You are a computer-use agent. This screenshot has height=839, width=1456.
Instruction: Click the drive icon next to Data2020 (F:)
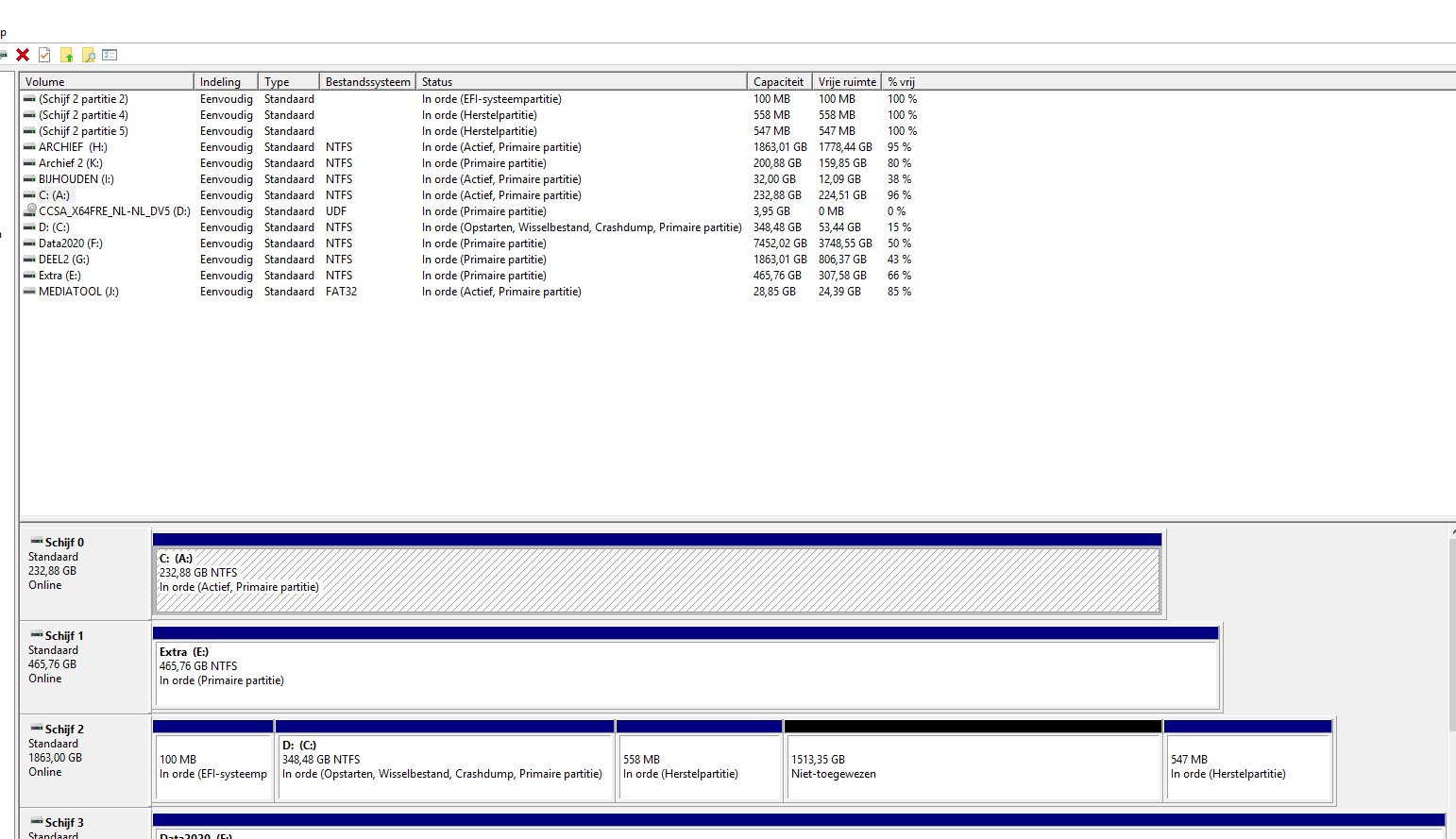29,243
